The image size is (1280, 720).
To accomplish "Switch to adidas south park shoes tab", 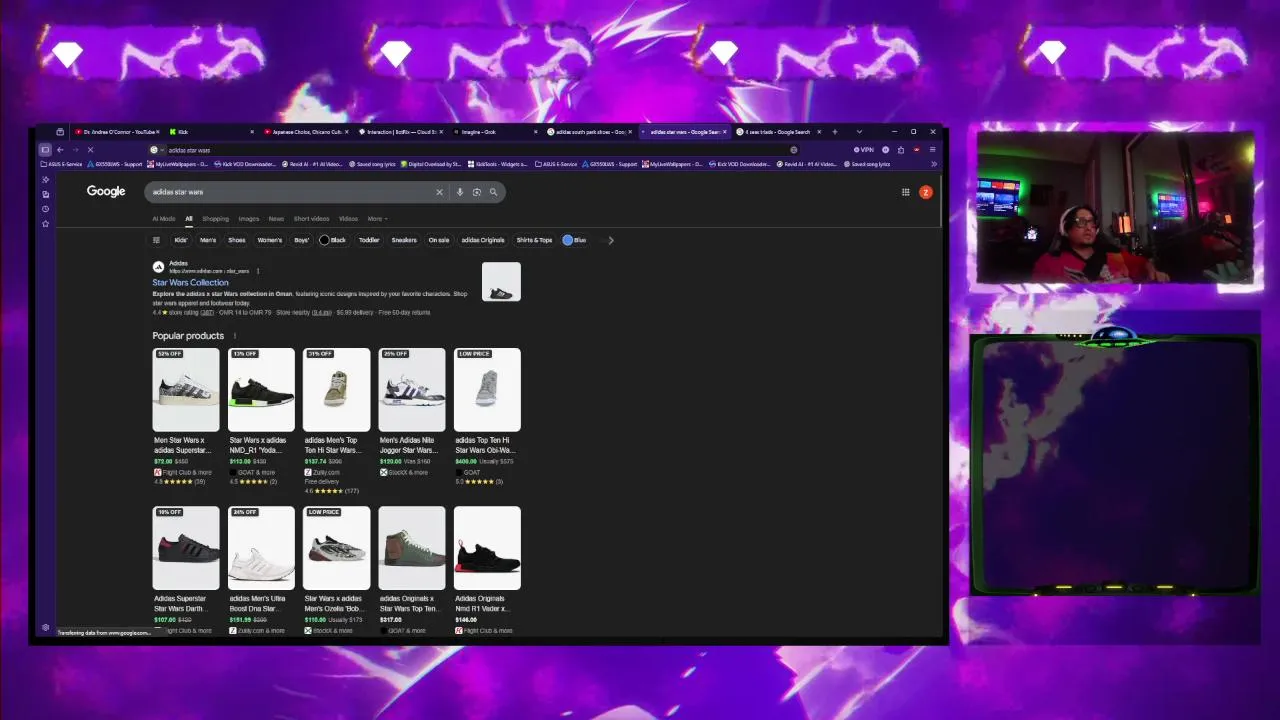I will tap(590, 132).
